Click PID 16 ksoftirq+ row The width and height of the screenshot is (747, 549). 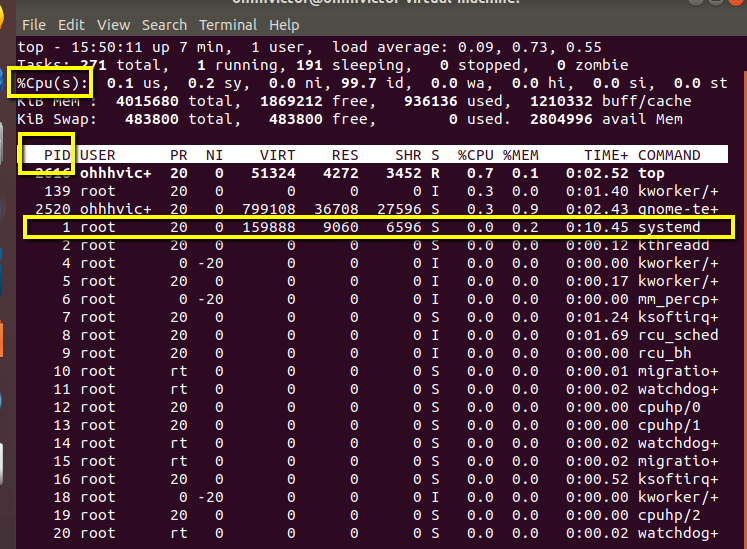(x=373, y=479)
